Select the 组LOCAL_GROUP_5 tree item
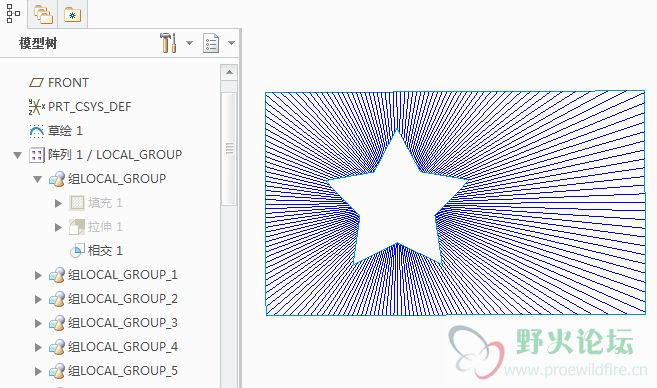This screenshot has height=388, width=657. point(113,371)
